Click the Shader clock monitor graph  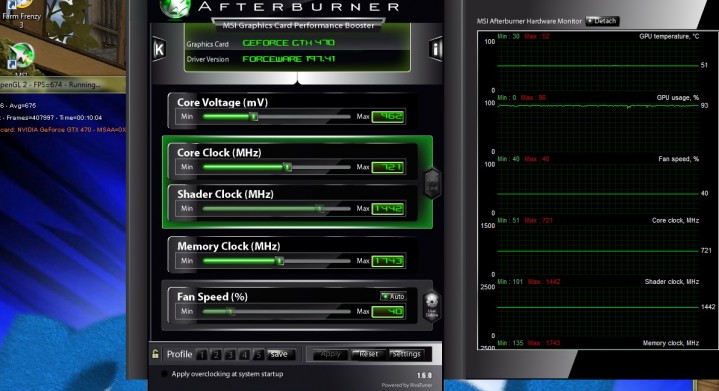[598, 311]
